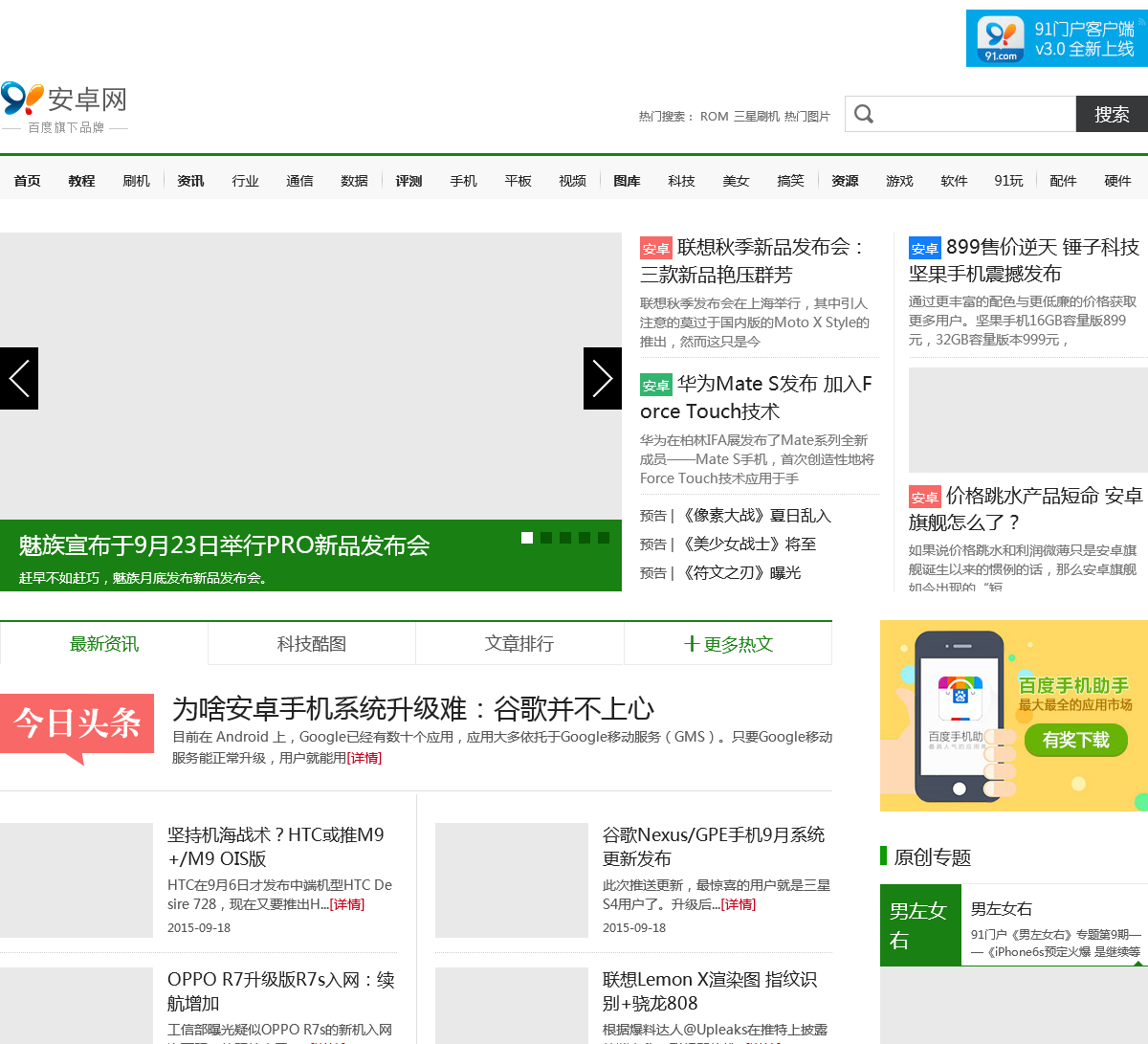Switch to the 最新资讯 tab
The height and width of the screenshot is (1044, 1148).
coord(104,643)
